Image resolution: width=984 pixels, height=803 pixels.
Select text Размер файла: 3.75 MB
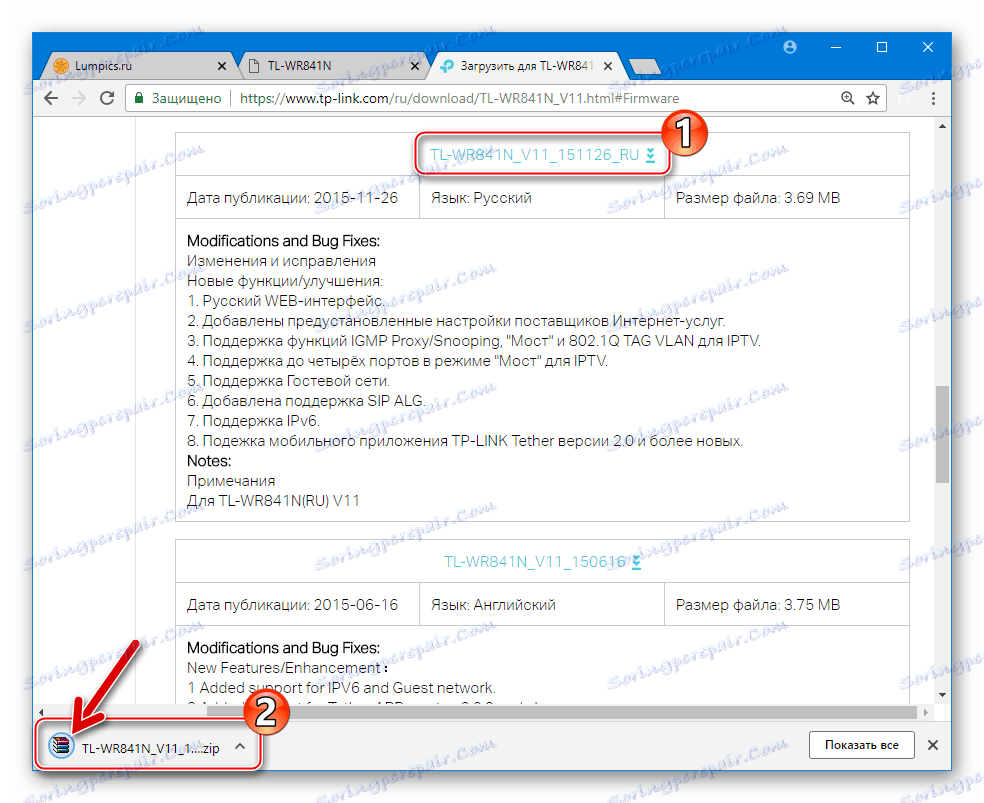(757, 605)
